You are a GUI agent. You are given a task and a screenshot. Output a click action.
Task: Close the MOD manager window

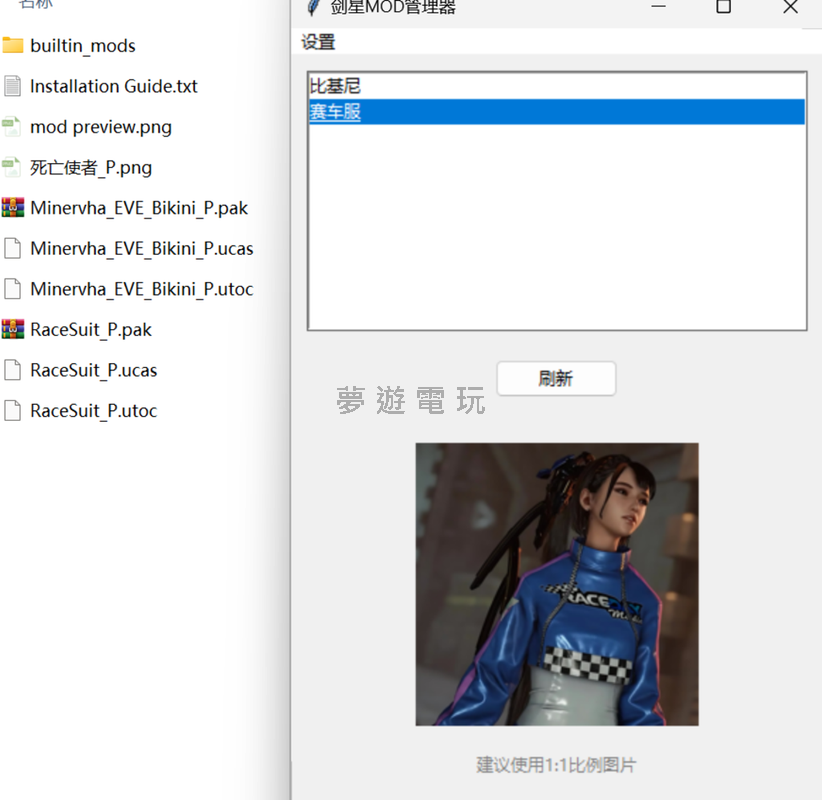[x=790, y=6]
